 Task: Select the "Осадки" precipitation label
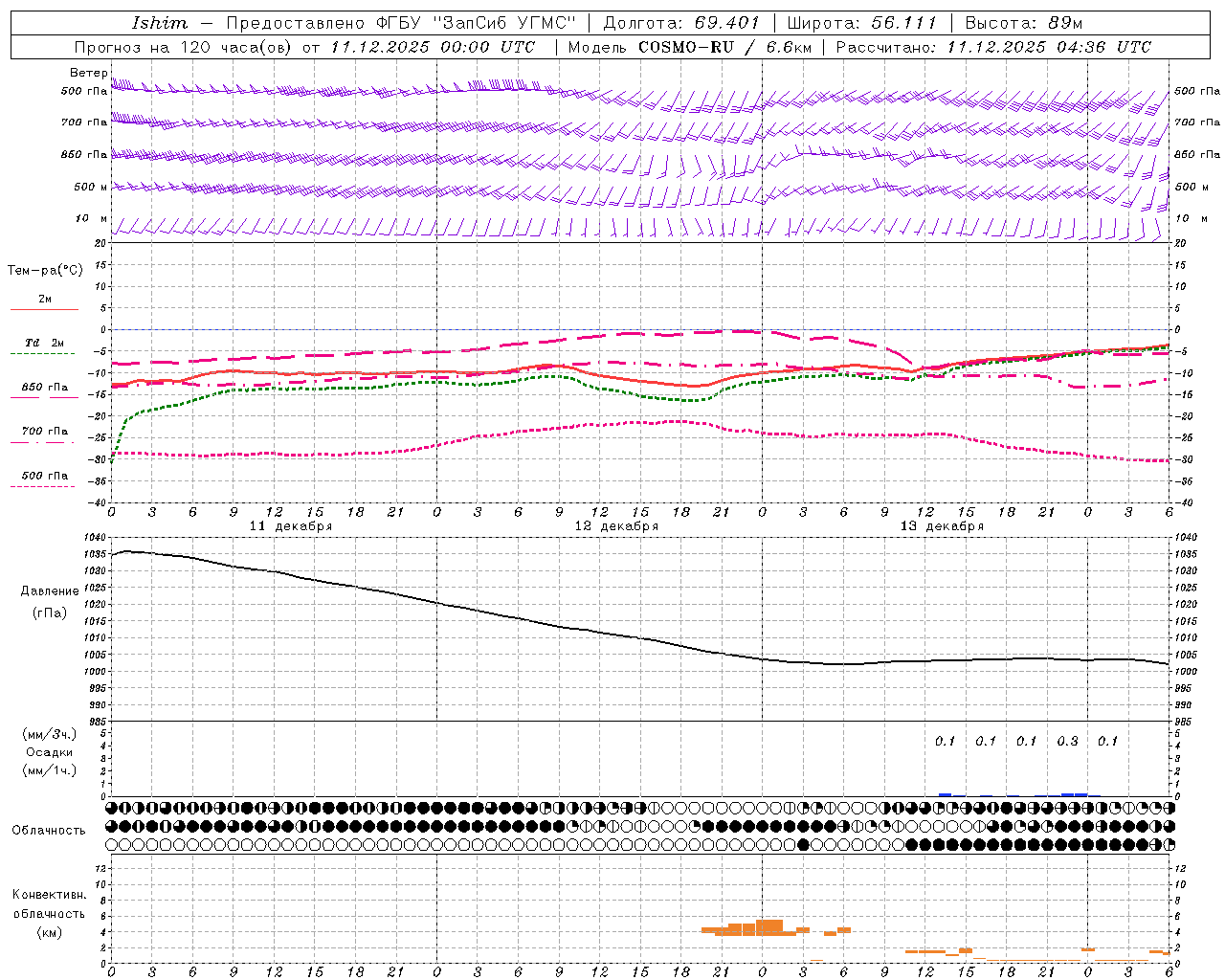click(50, 752)
